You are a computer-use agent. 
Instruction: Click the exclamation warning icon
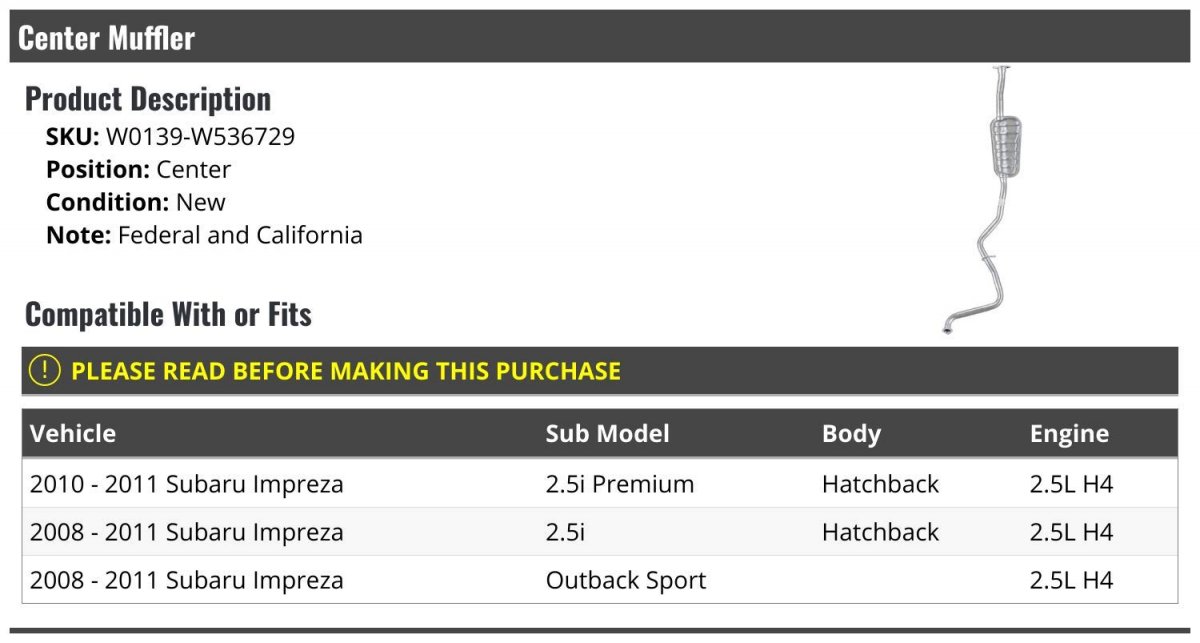[x=45, y=371]
